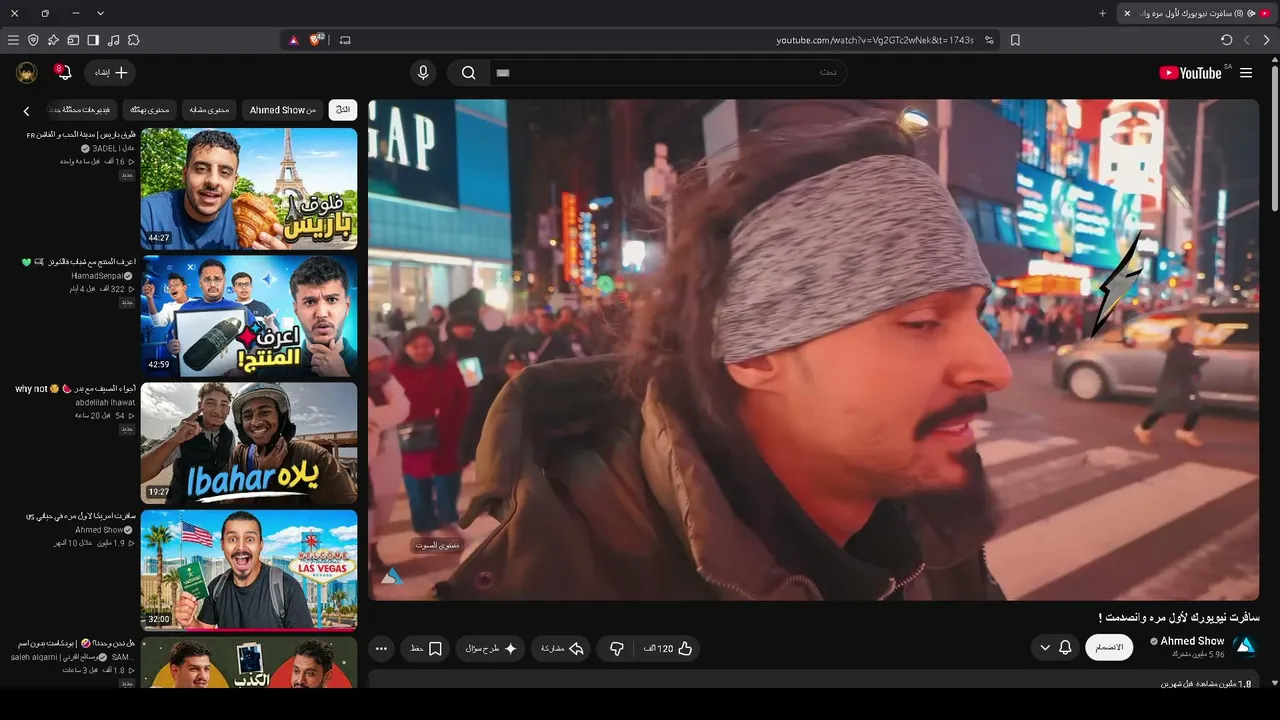Click the like button showing 120 ألف
This screenshot has width=1280, height=720.
tap(669, 649)
